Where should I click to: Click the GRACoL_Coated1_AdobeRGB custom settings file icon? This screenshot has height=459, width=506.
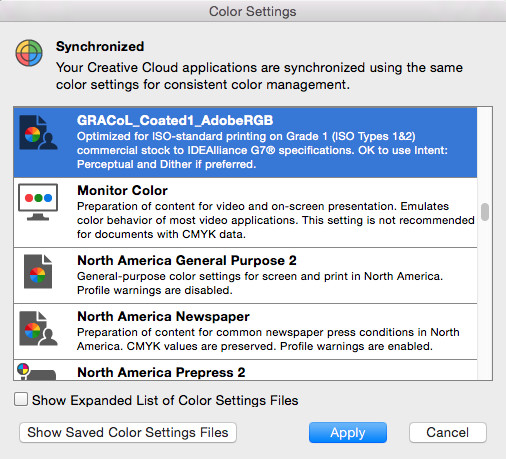38,133
